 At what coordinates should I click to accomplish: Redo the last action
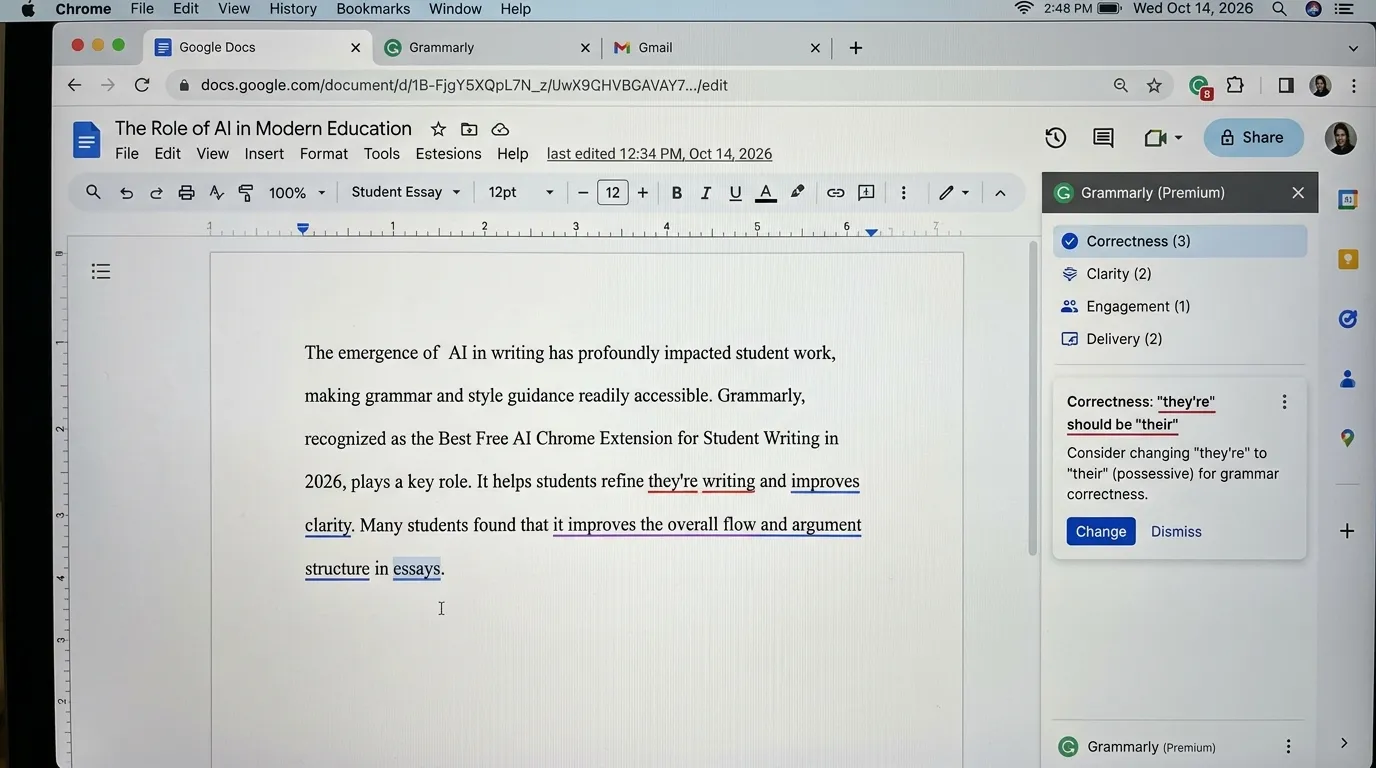pos(156,193)
